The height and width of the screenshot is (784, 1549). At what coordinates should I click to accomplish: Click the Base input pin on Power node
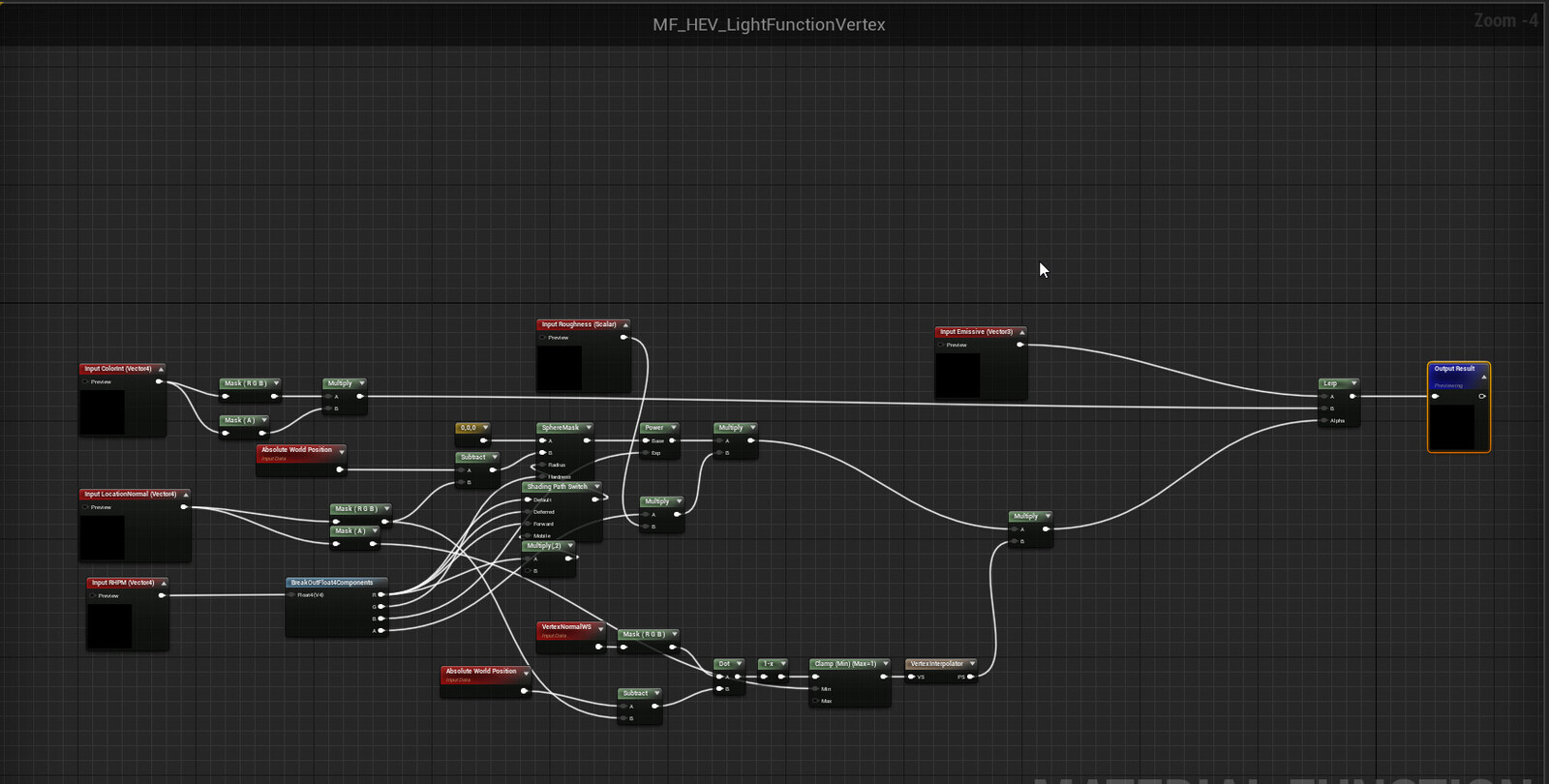pos(646,440)
